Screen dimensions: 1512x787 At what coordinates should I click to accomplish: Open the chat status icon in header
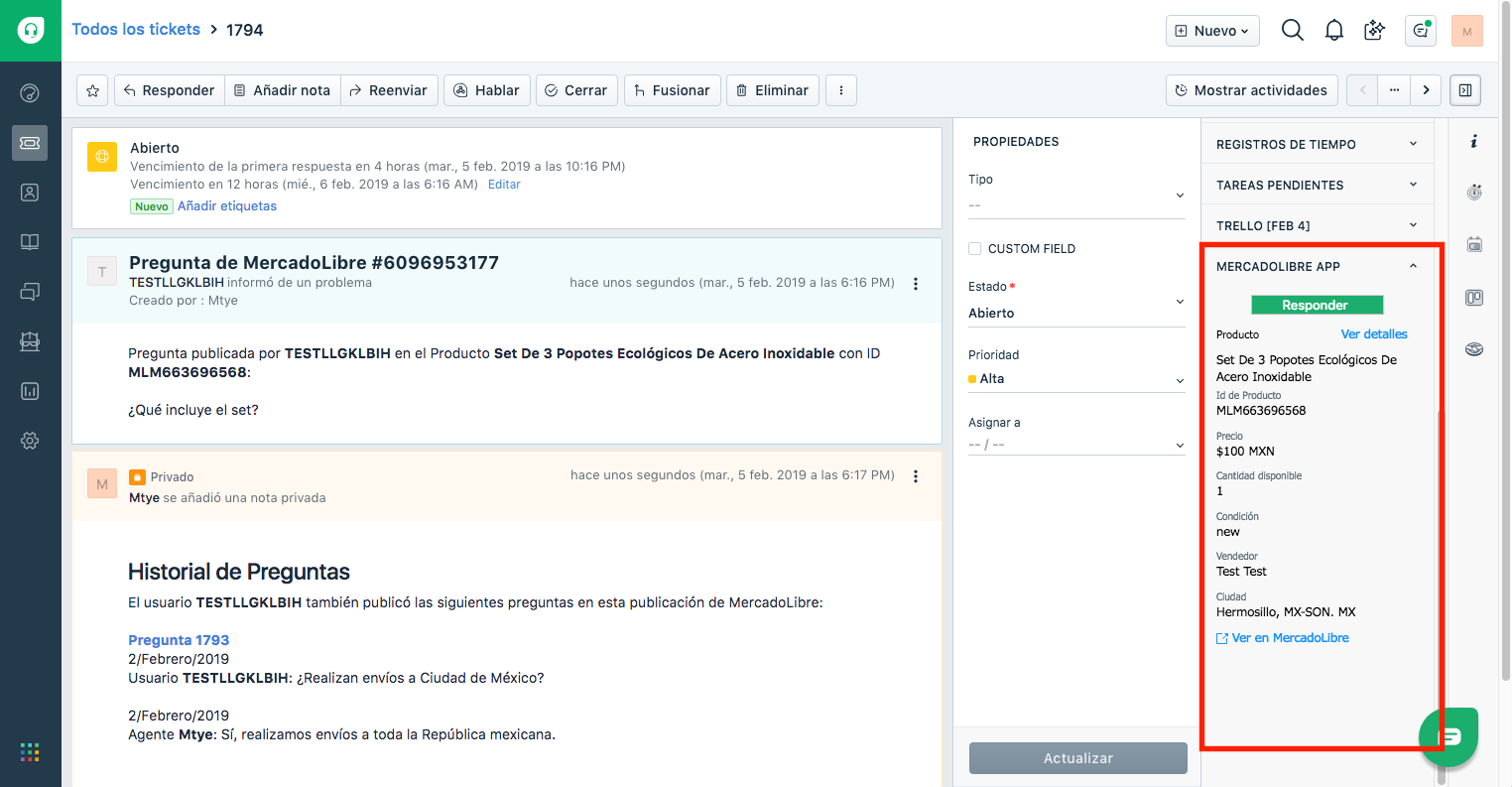click(1421, 31)
